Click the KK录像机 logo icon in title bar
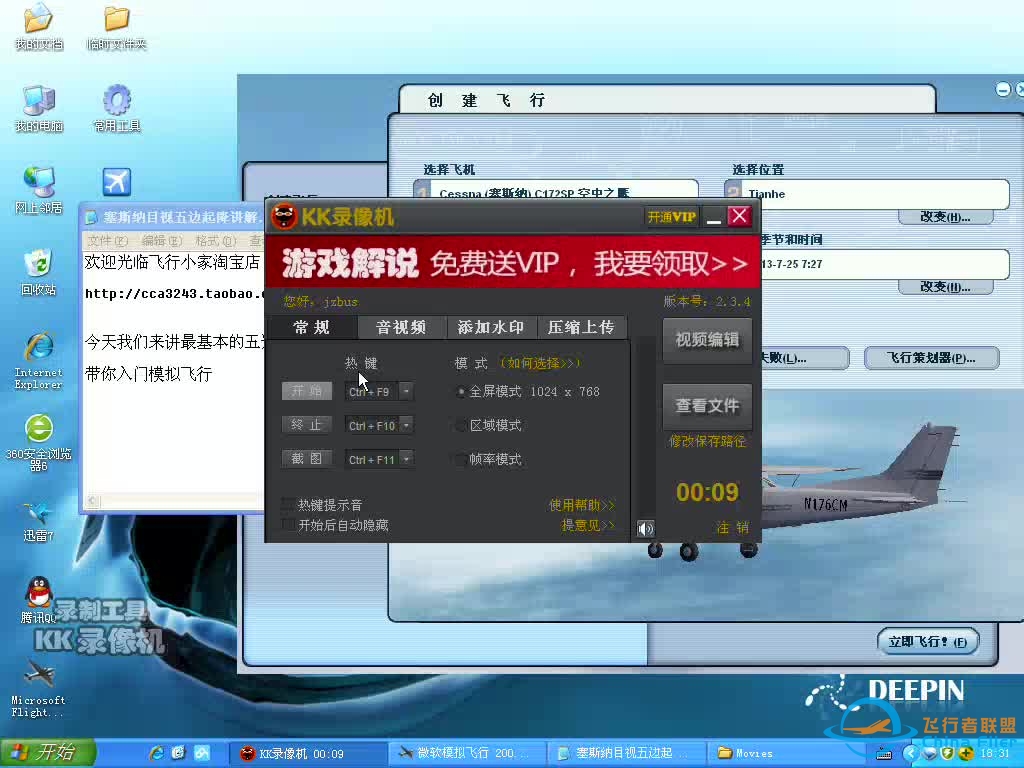1024x768 pixels. coord(284,216)
